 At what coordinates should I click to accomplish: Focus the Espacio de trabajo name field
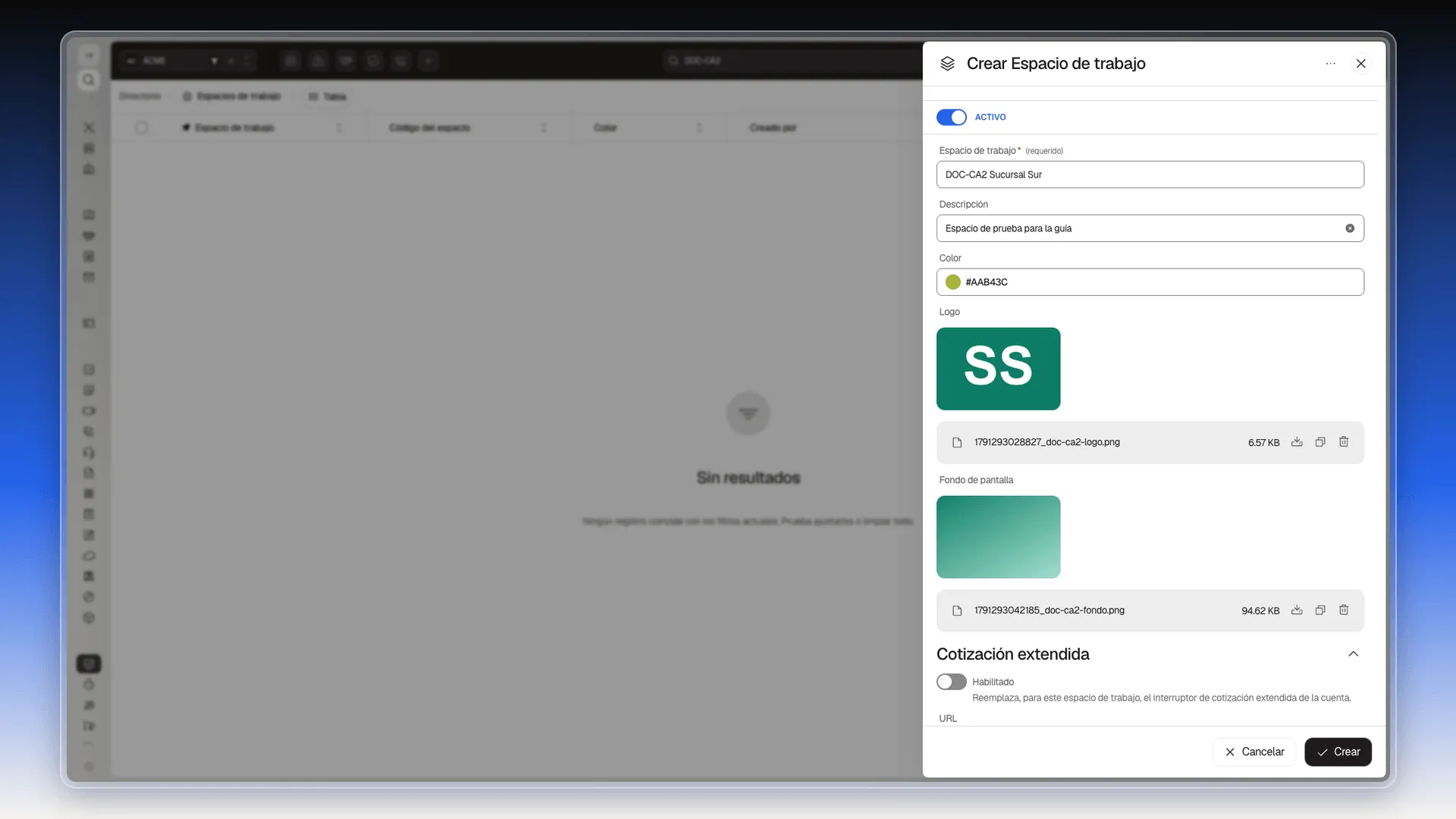[x=1150, y=174]
